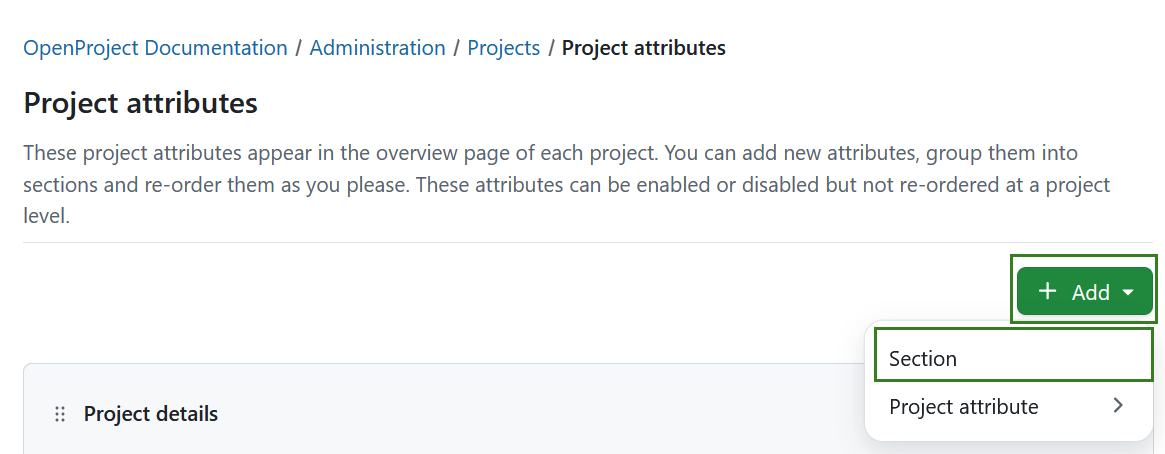1165x454 pixels.
Task: Click the slash before Project attributes breadcrumb
Action: click(551, 48)
